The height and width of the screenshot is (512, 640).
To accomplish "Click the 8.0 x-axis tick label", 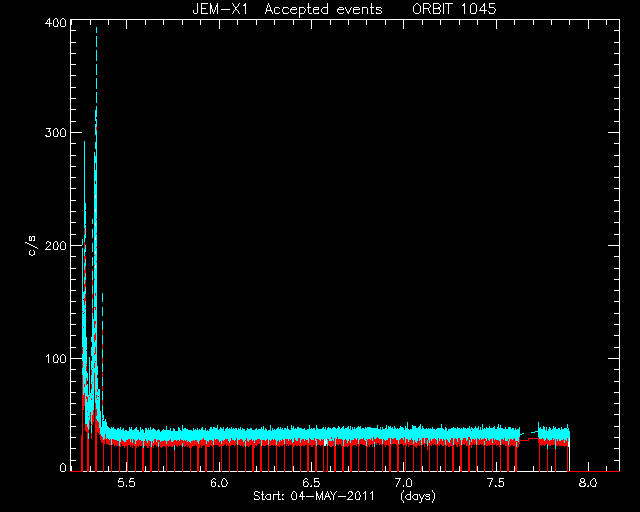I will [x=588, y=483].
